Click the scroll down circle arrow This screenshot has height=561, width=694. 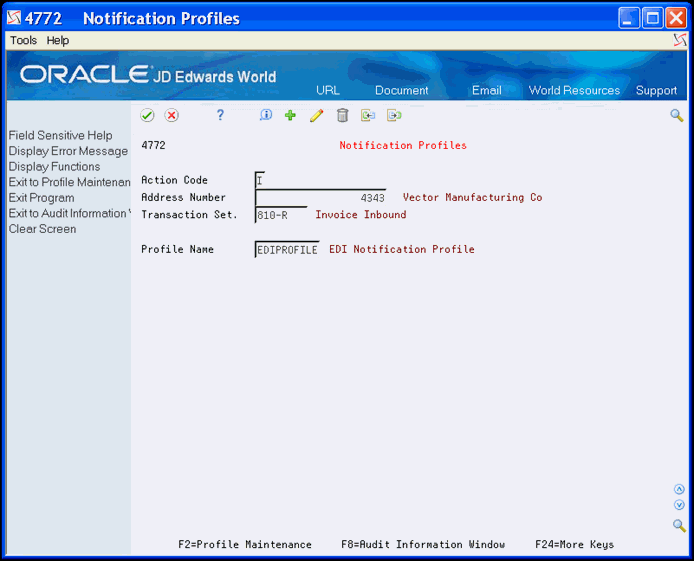(679, 505)
